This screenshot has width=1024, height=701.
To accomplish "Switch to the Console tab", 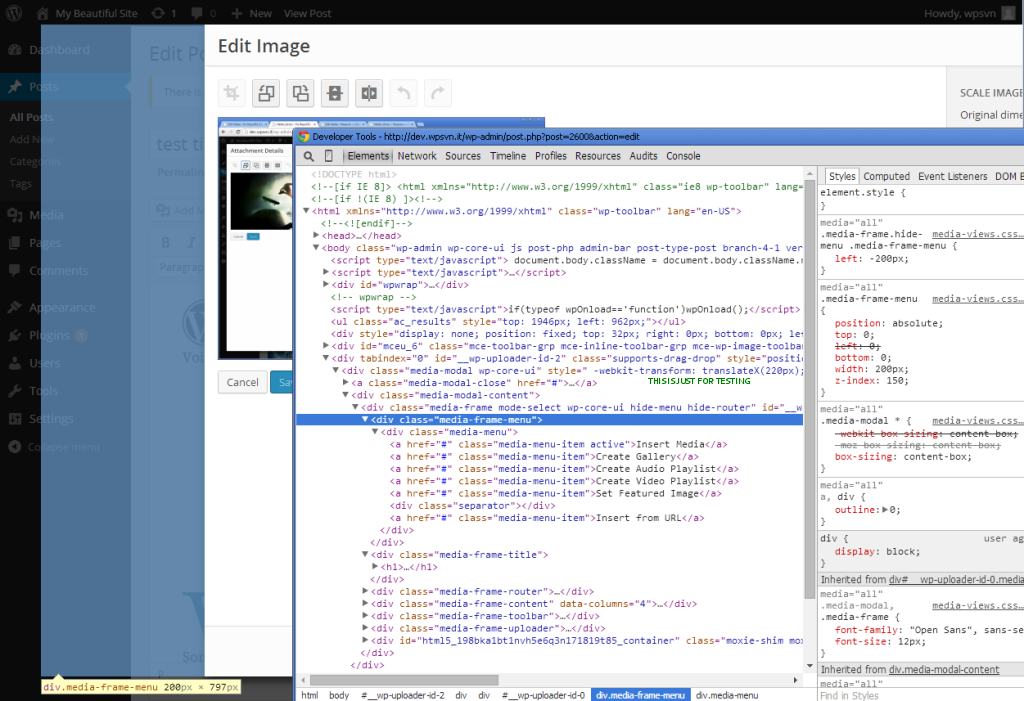I will tap(683, 156).
